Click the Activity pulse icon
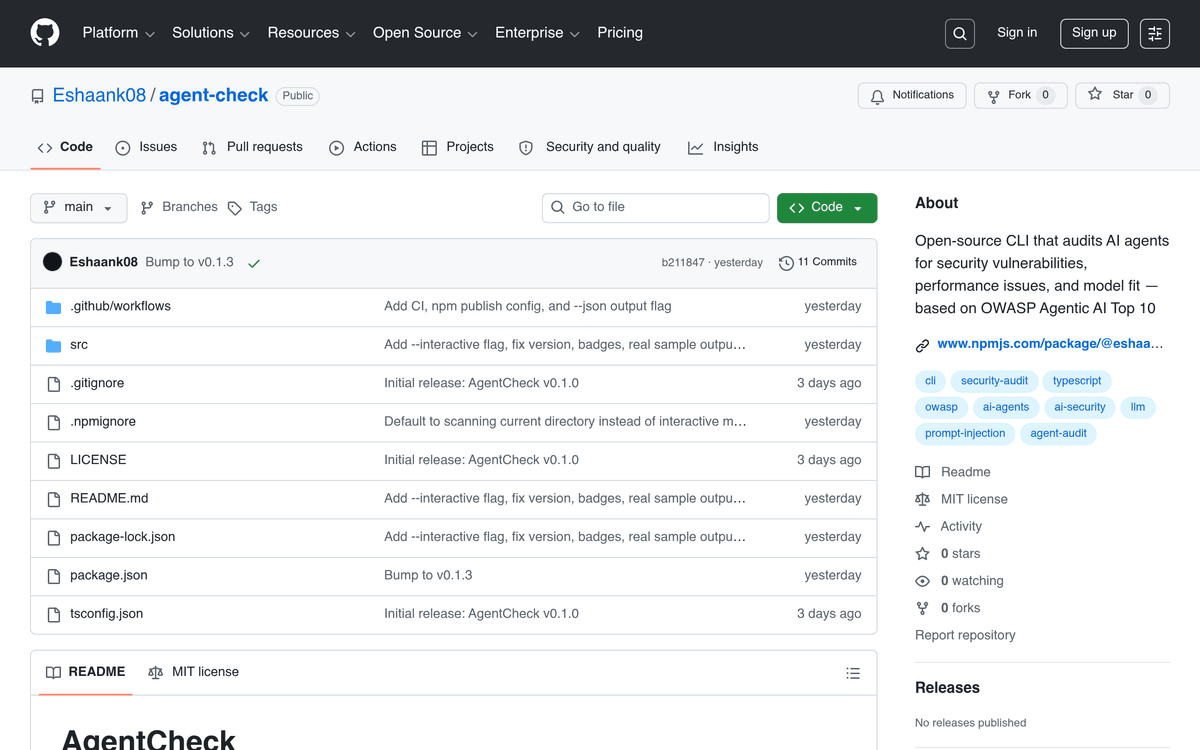The image size is (1200, 750). pyautogui.click(x=923, y=527)
